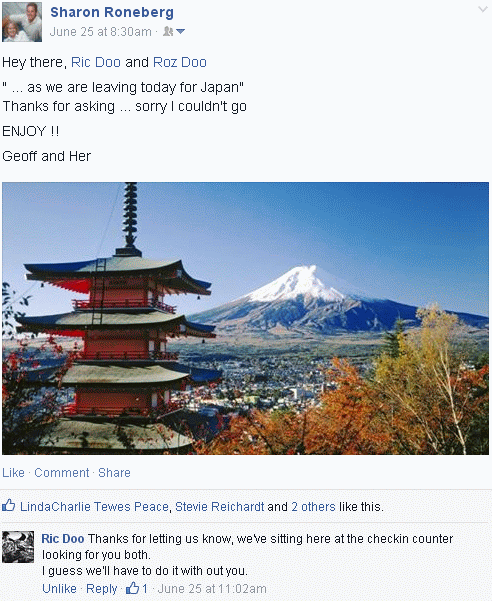
Task: Reply to Ric Doo's comment
Action: point(102,588)
